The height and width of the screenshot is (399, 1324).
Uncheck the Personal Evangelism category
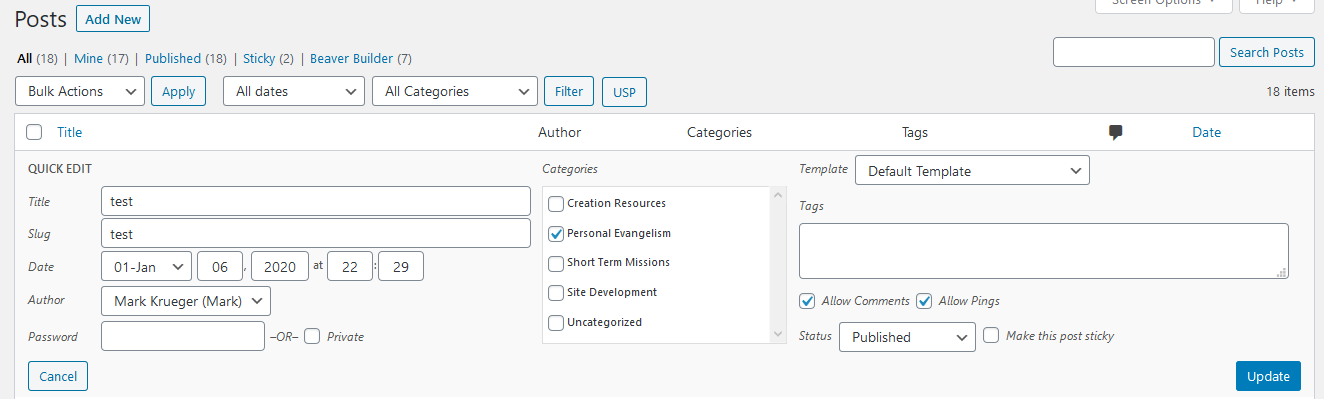click(556, 234)
